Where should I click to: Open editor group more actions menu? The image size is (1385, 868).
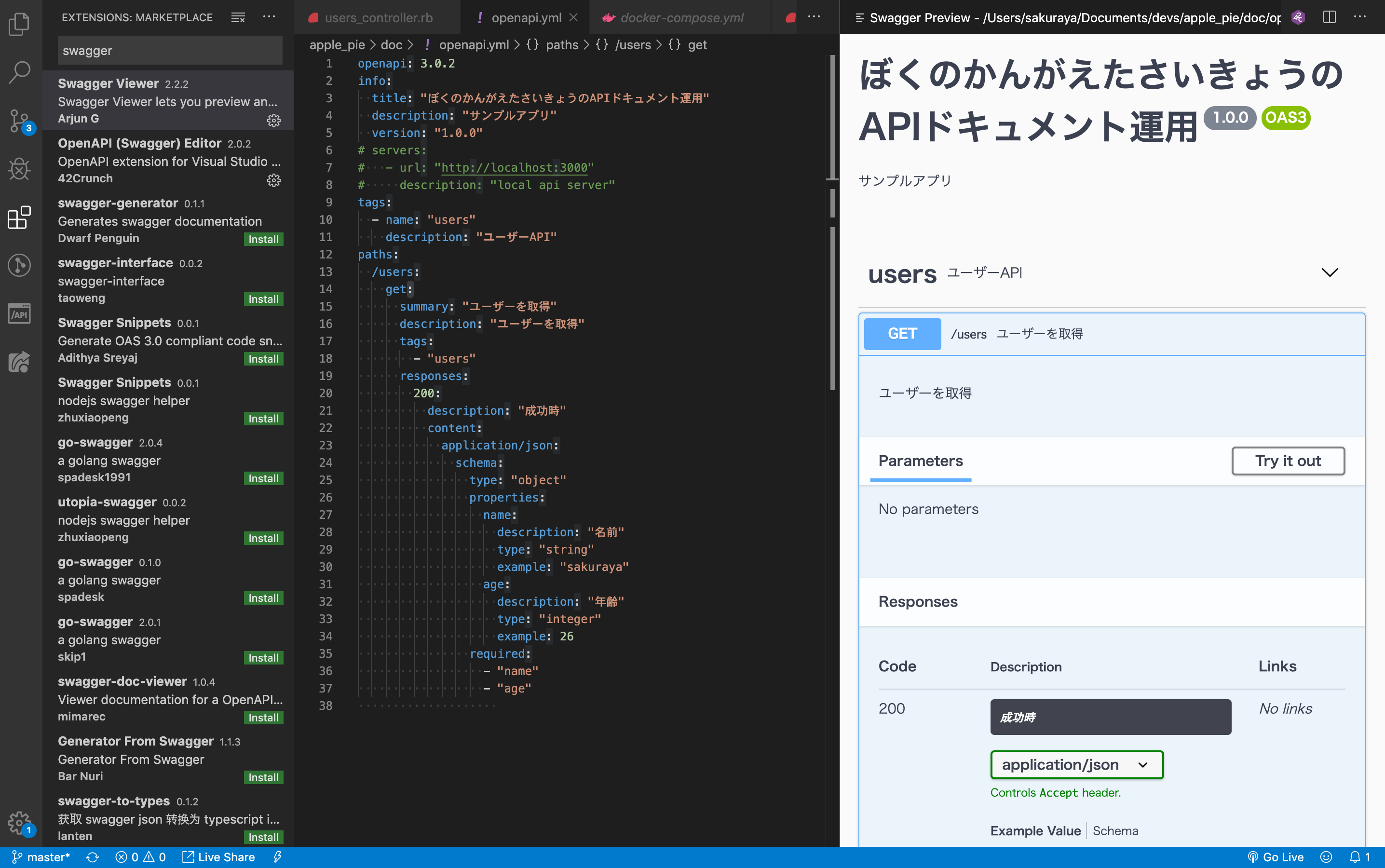pos(814,17)
